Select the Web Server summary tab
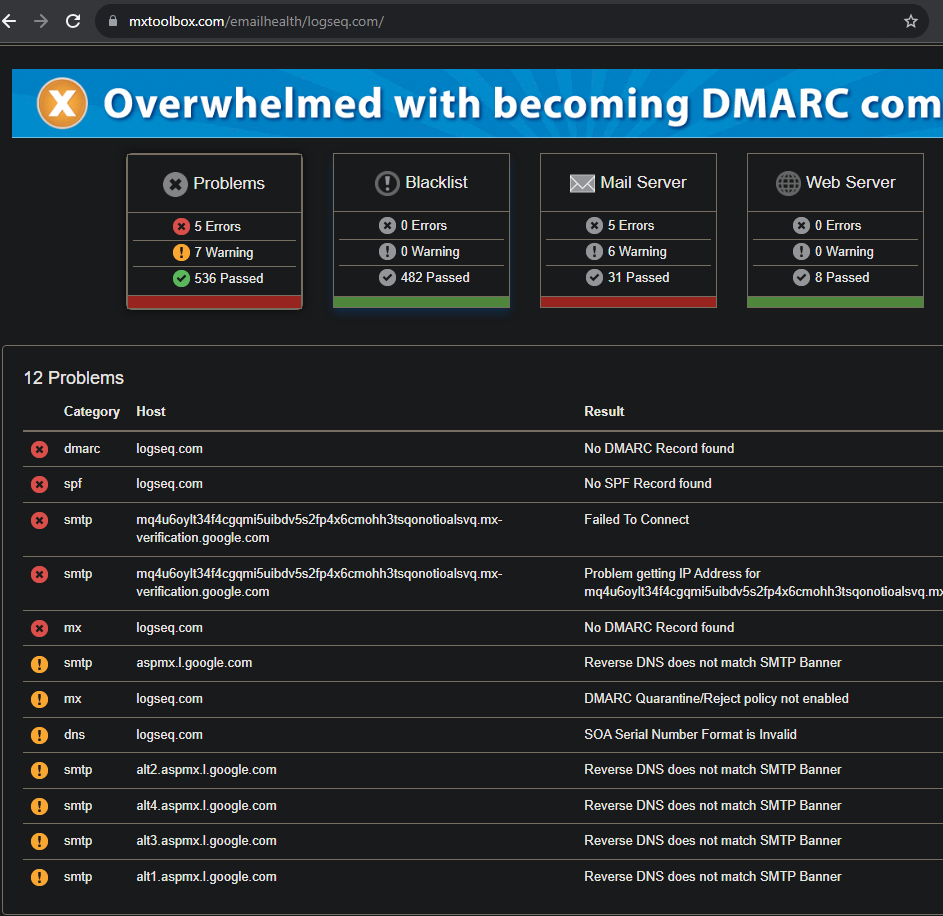The width and height of the screenshot is (943, 916). click(x=835, y=230)
